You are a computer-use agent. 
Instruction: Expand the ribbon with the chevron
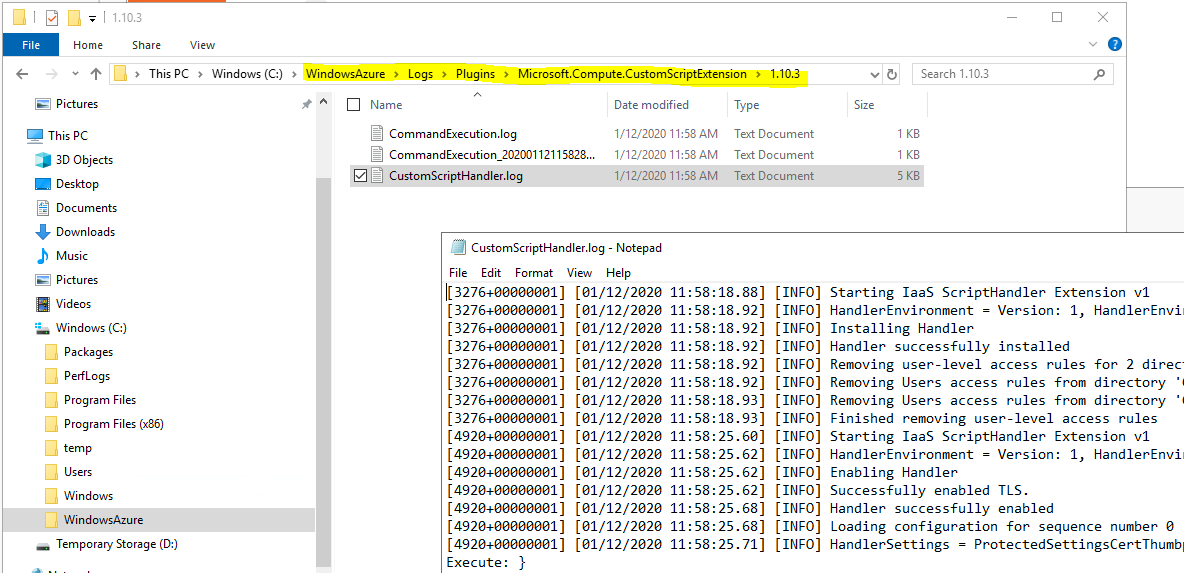coord(1093,45)
